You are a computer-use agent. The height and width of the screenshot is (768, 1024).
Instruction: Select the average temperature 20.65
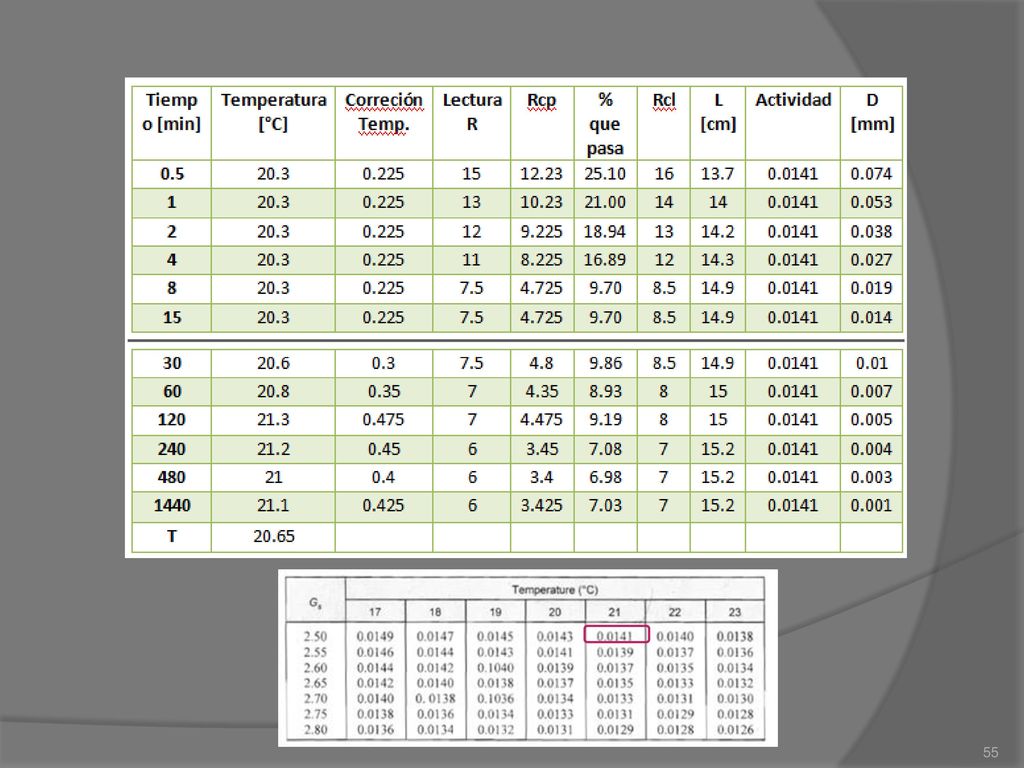point(274,536)
